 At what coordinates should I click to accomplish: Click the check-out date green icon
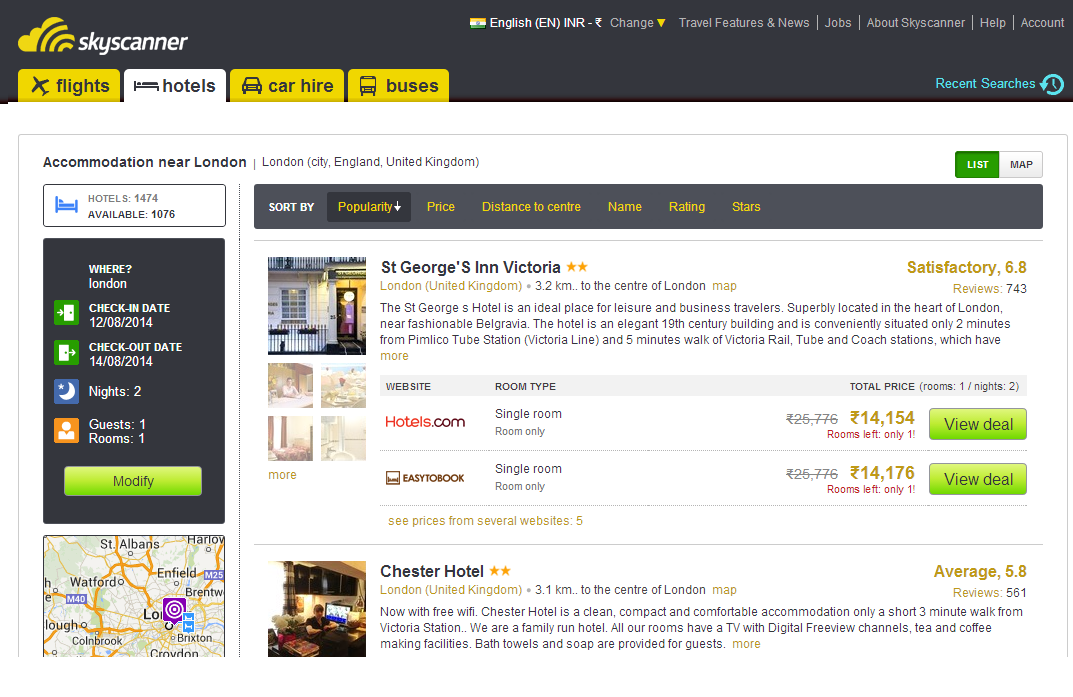click(66, 352)
